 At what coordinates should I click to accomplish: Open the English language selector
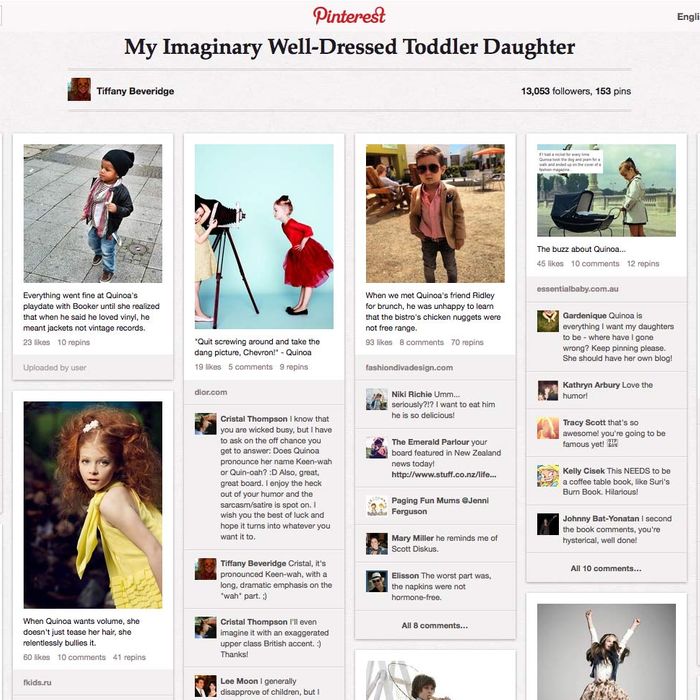coord(688,17)
